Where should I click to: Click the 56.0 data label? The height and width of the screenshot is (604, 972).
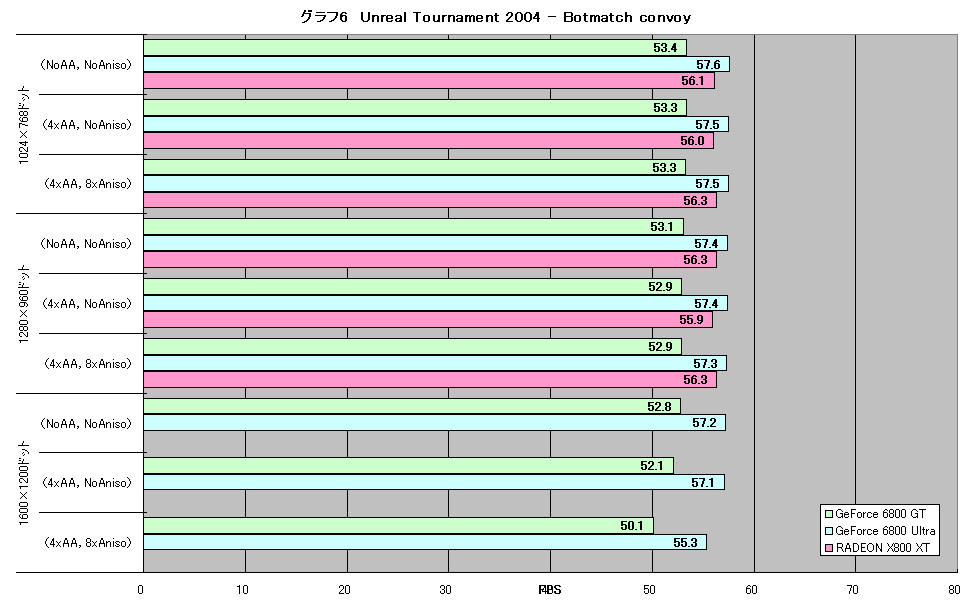692,141
